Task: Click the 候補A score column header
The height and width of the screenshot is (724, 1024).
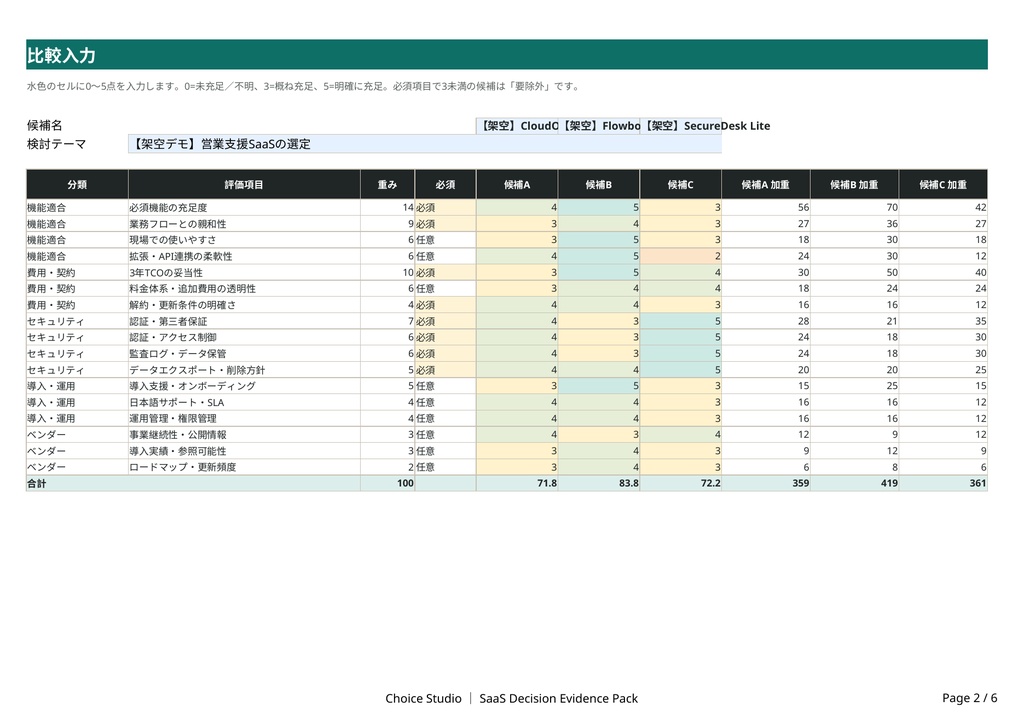Action: pos(517,185)
